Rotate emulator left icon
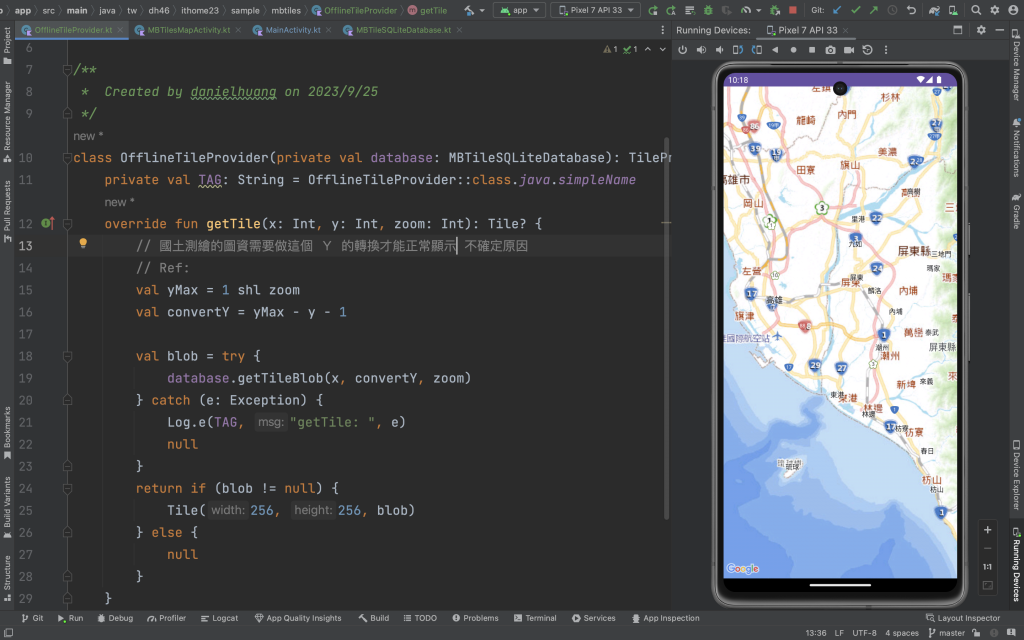 pos(738,50)
